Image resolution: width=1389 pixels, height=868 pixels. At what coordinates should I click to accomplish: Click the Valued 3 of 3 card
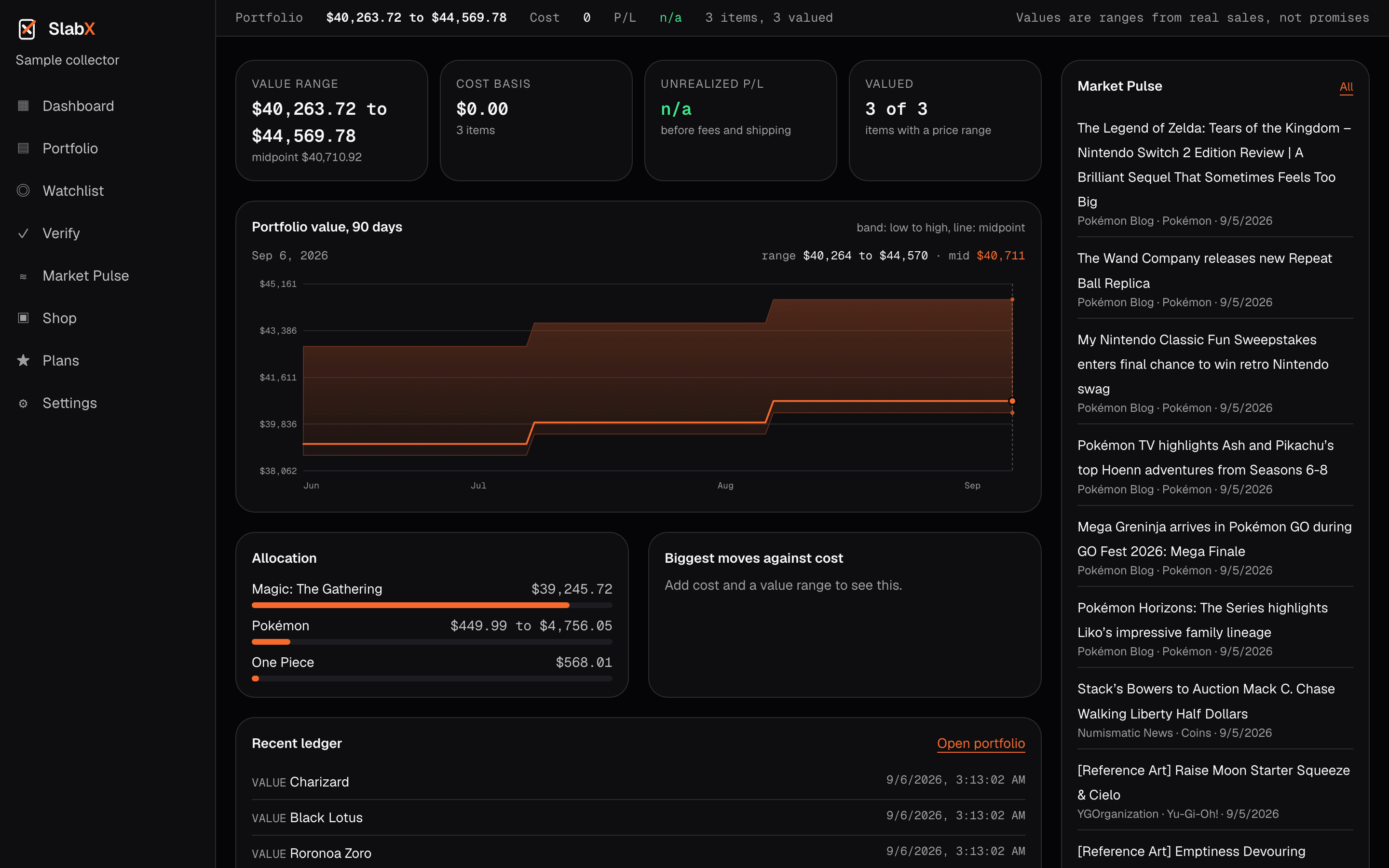pyautogui.click(x=945, y=121)
